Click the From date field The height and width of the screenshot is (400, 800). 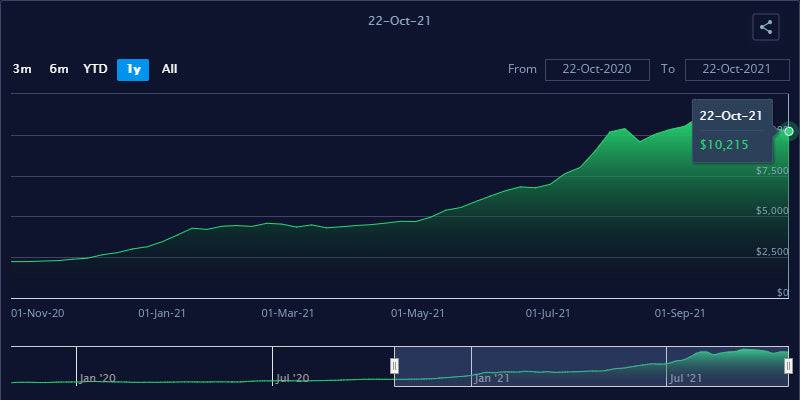[597, 69]
